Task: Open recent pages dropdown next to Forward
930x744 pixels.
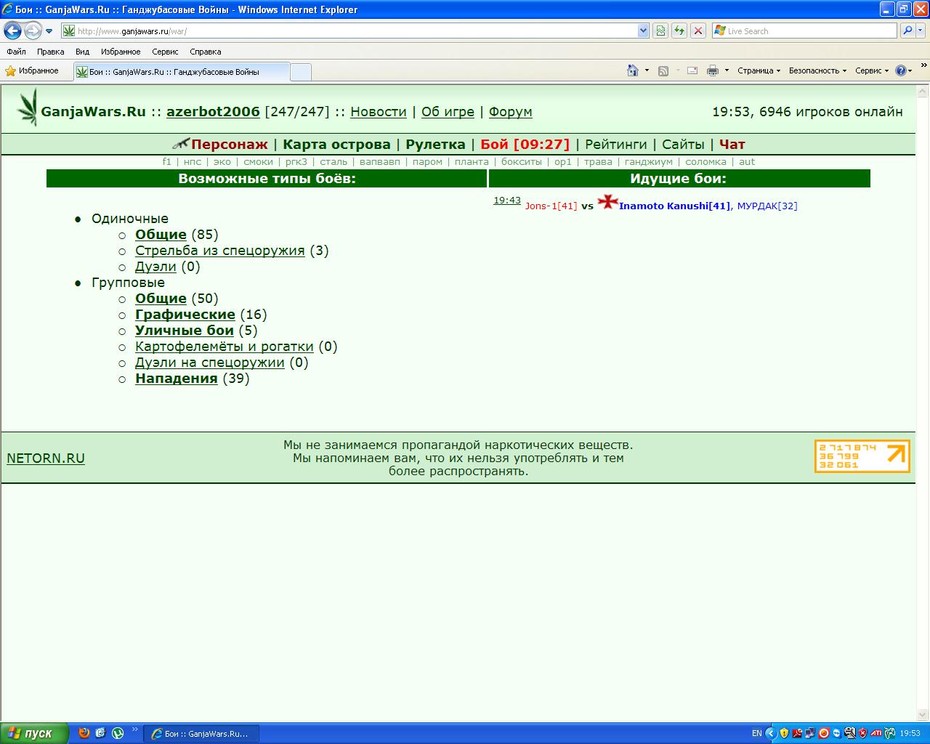Action: 49,31
